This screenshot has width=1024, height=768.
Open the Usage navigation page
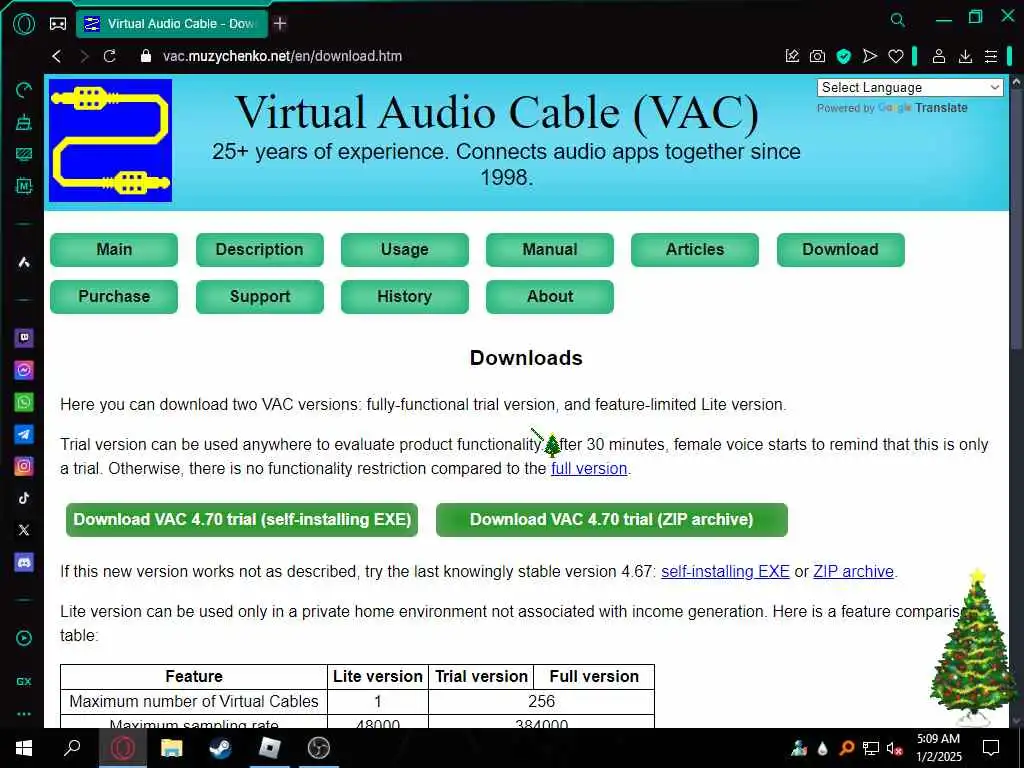[405, 249]
